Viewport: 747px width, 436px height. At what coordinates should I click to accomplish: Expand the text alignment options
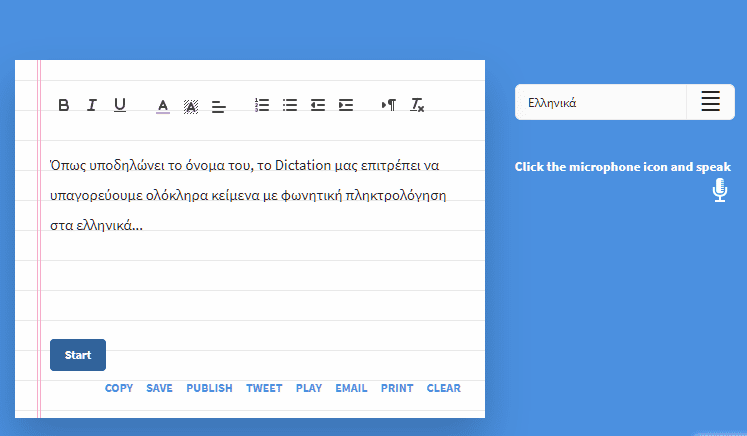[x=219, y=105]
